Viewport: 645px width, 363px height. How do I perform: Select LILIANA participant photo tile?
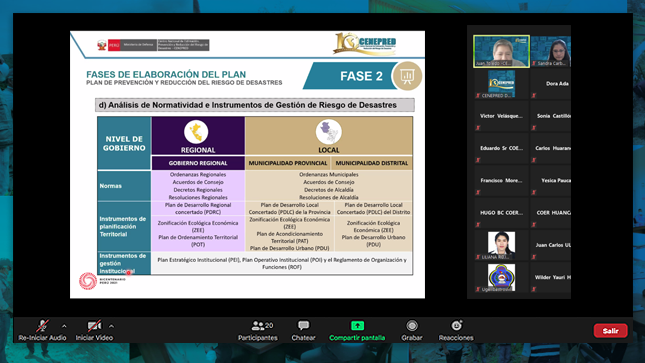click(x=501, y=245)
